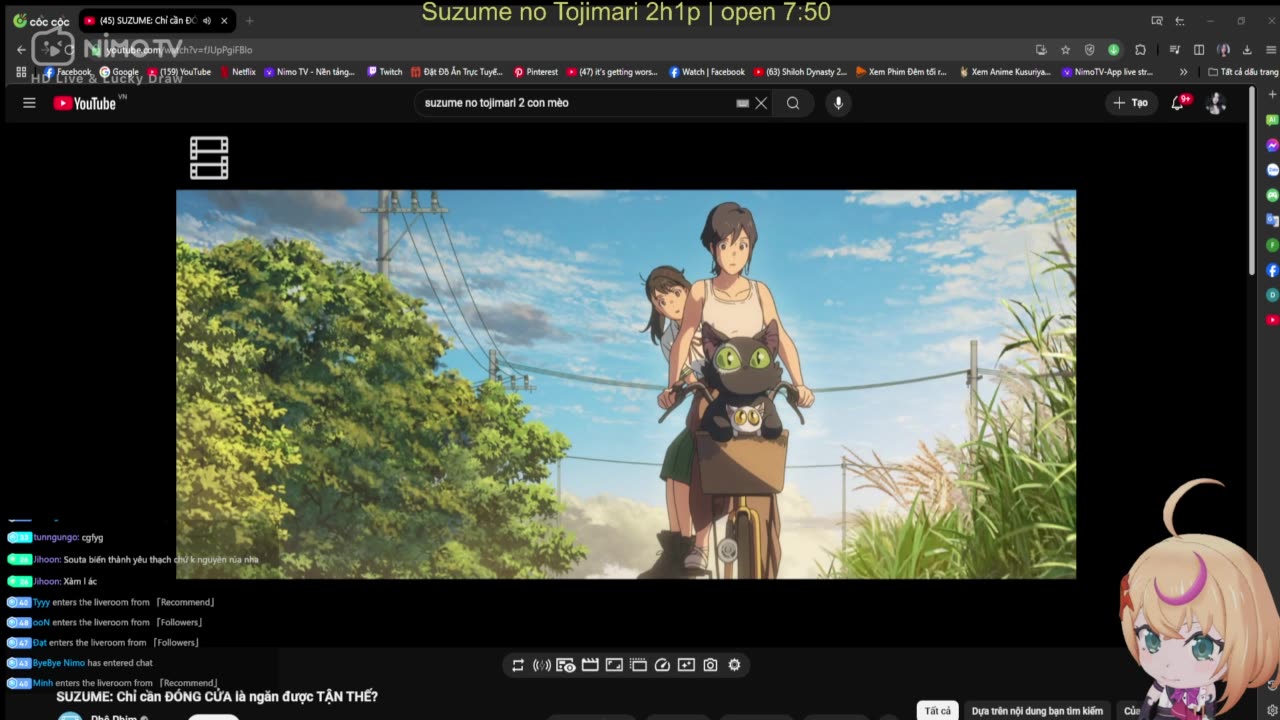Open the YouTube hamburger guide menu

pyautogui.click(x=29, y=103)
